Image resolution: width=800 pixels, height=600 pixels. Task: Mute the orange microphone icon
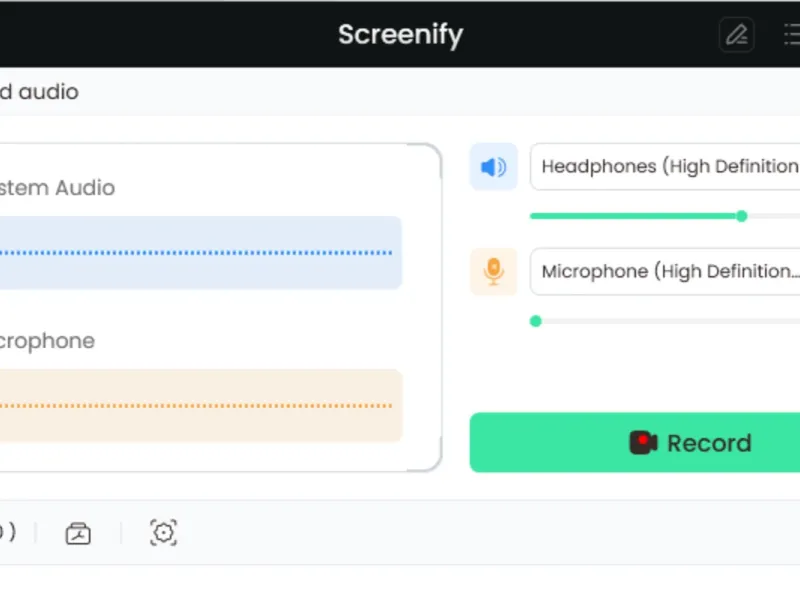coord(493,271)
